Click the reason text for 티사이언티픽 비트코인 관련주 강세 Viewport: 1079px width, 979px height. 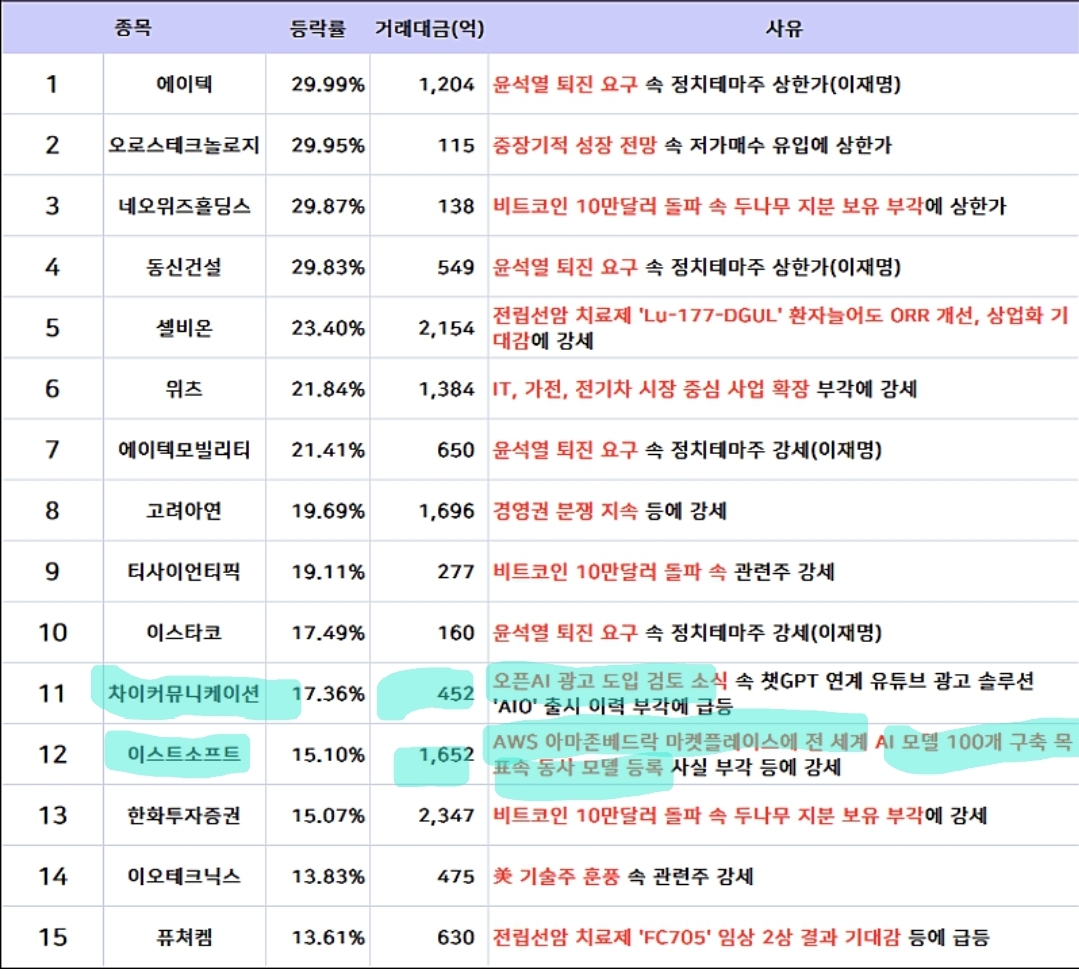[x=663, y=572]
